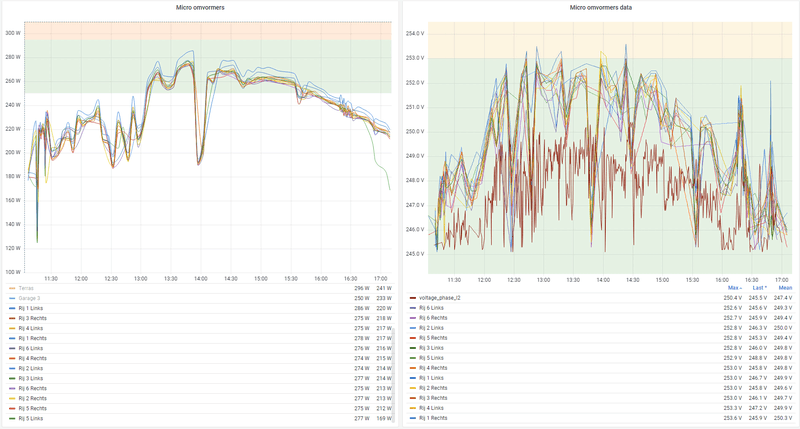The image size is (800, 429).
Task: Click the 250.4 V max of voltage_phase_l2
Action: point(733,298)
